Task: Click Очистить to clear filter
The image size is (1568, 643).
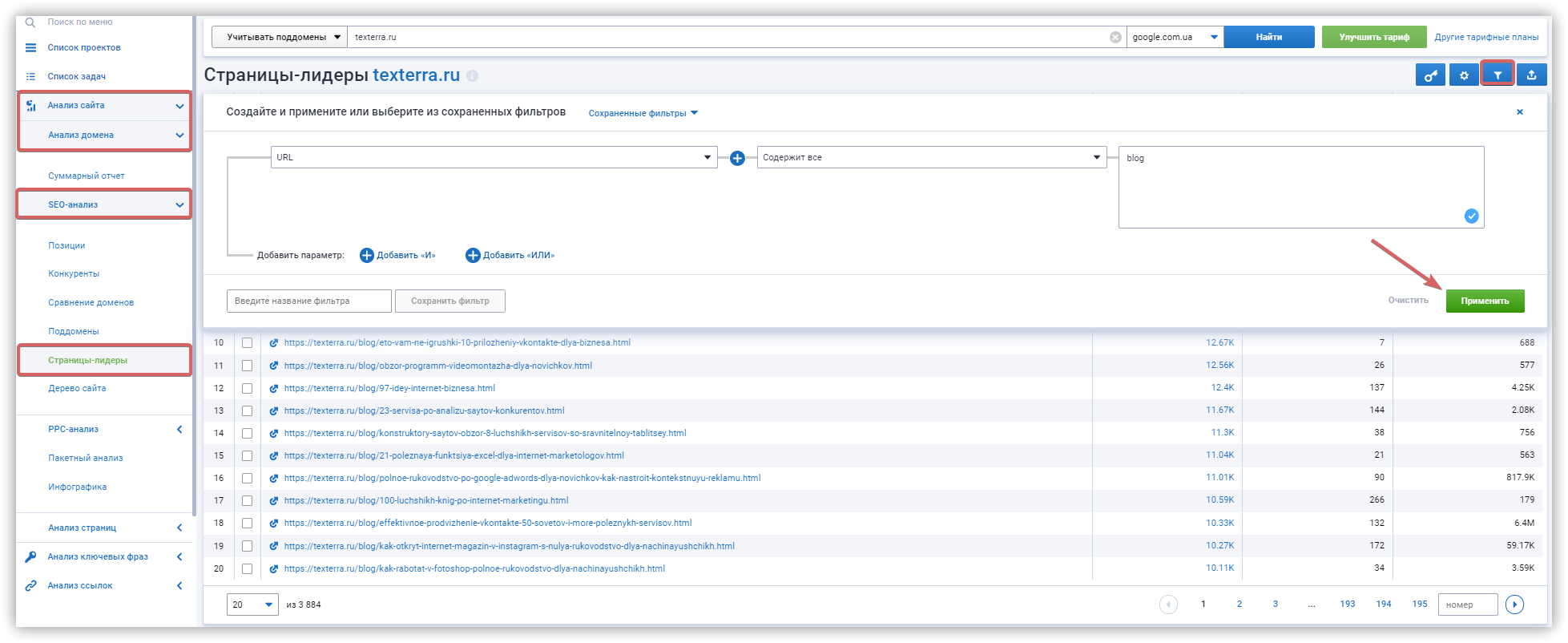Action: pyautogui.click(x=1408, y=301)
